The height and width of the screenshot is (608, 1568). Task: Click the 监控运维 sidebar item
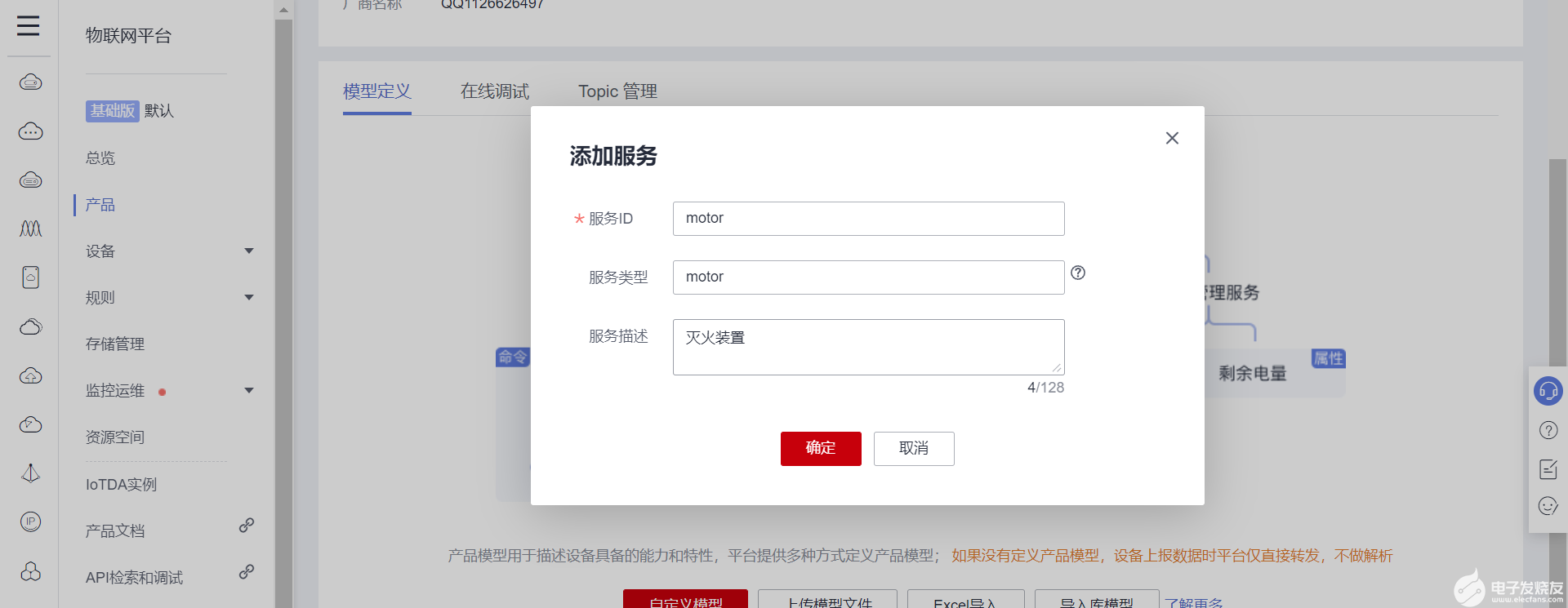115,390
